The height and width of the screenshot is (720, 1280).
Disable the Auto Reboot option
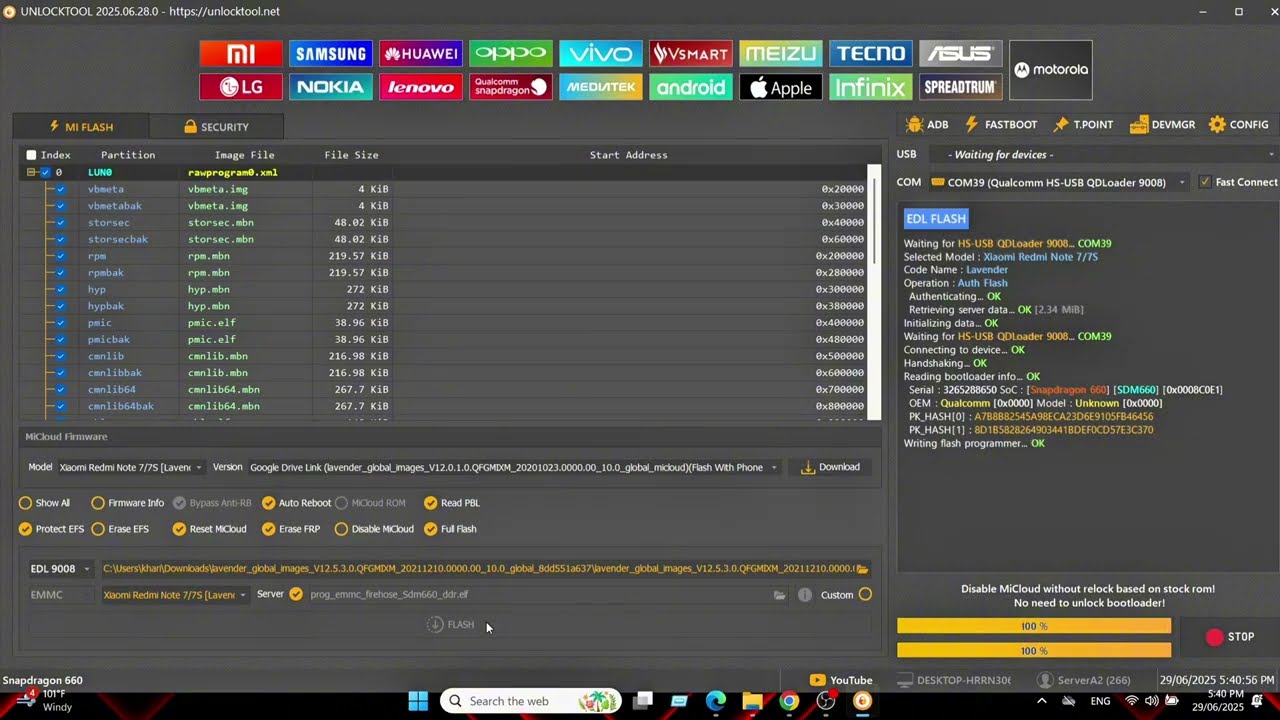point(269,503)
